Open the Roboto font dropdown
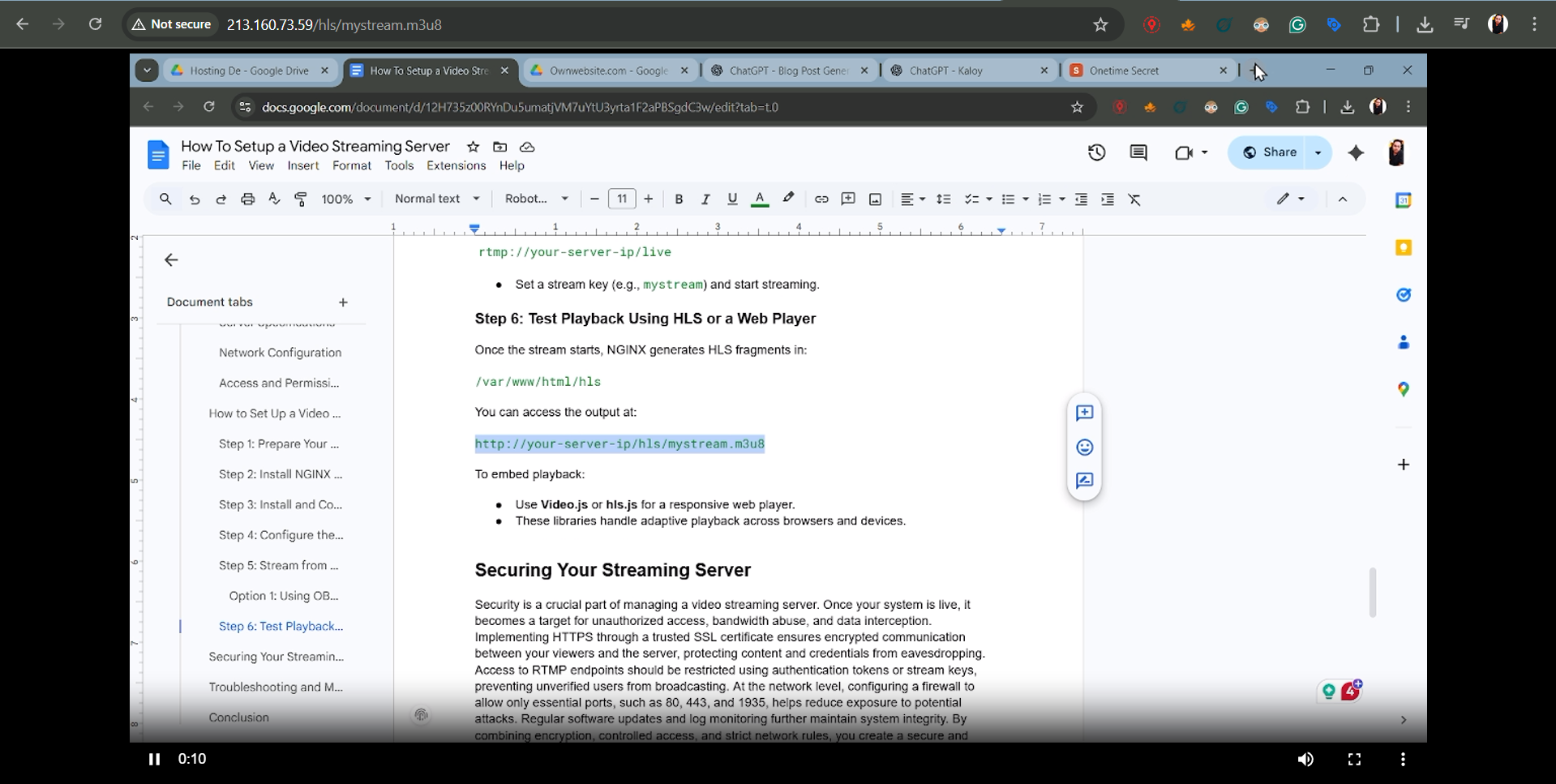Image resolution: width=1556 pixels, height=784 pixels. tap(536, 199)
